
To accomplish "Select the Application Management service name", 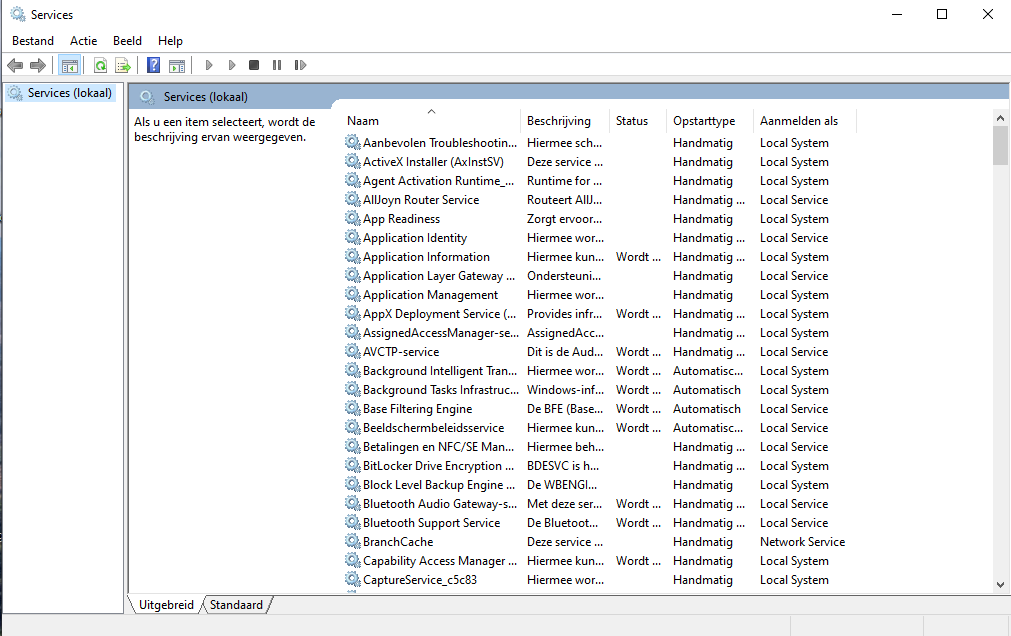I will (431, 295).
